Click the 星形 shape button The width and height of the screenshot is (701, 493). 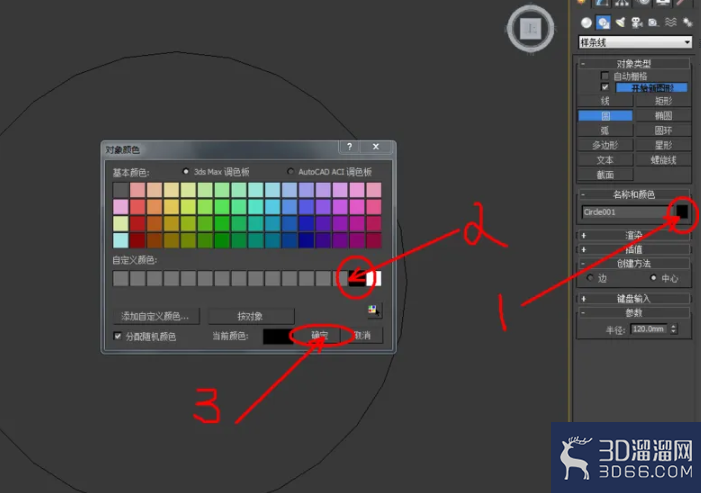(663, 145)
